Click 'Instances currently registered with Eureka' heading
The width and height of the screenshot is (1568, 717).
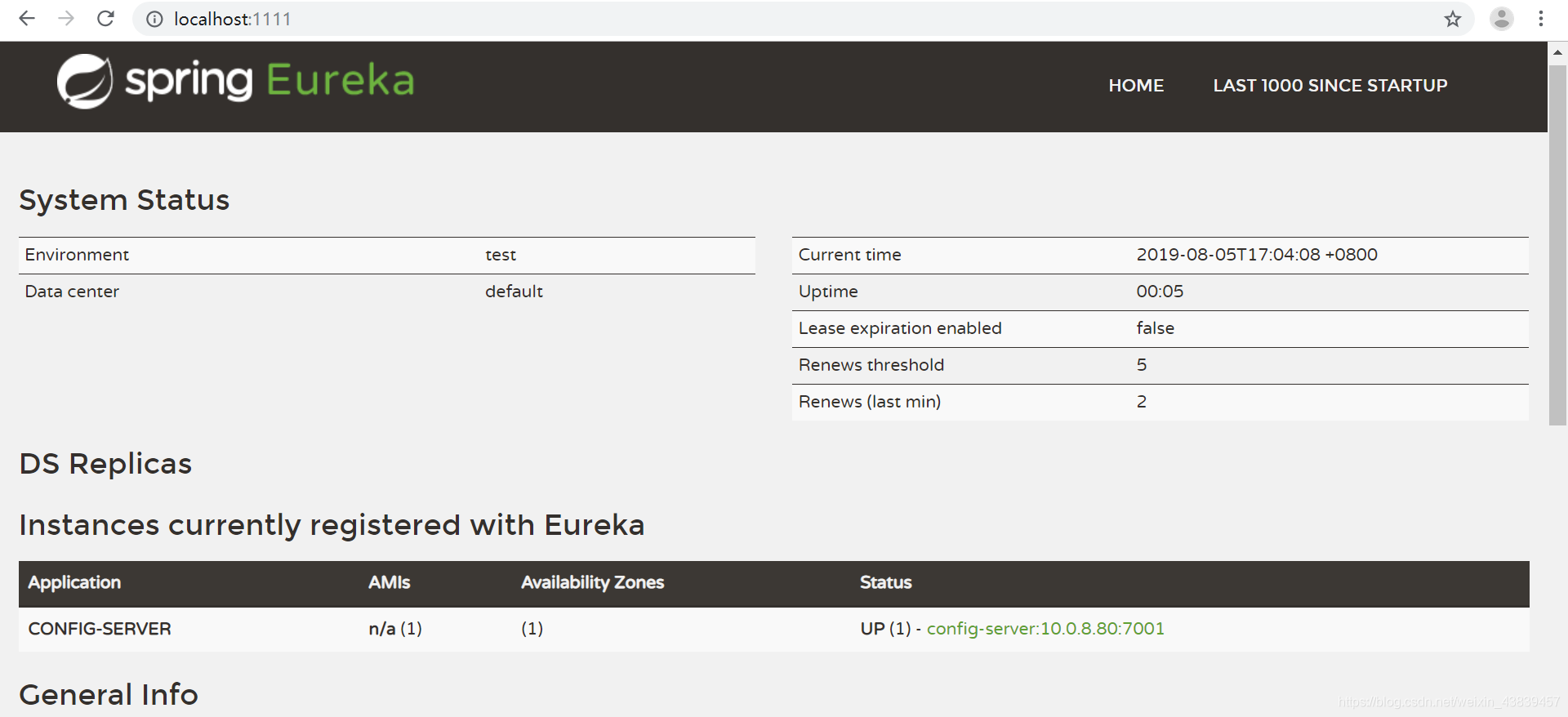332,525
